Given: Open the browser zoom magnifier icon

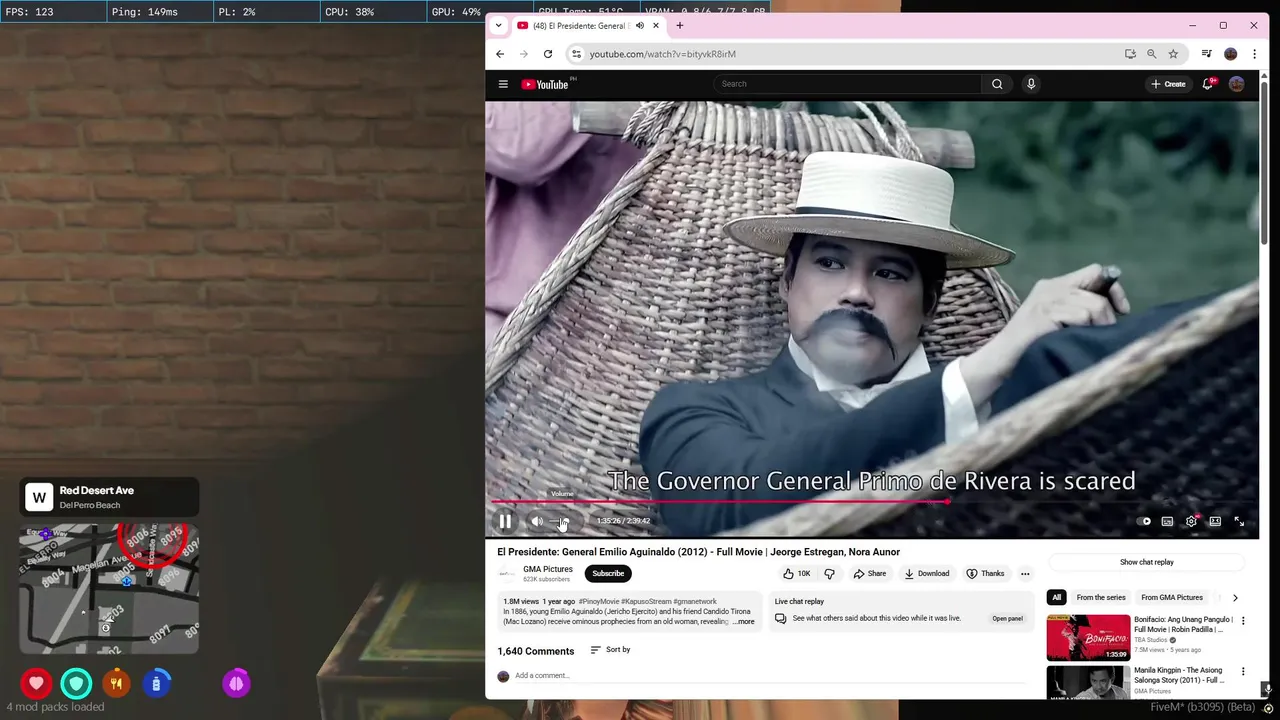Looking at the screenshot, I should 1152,54.
